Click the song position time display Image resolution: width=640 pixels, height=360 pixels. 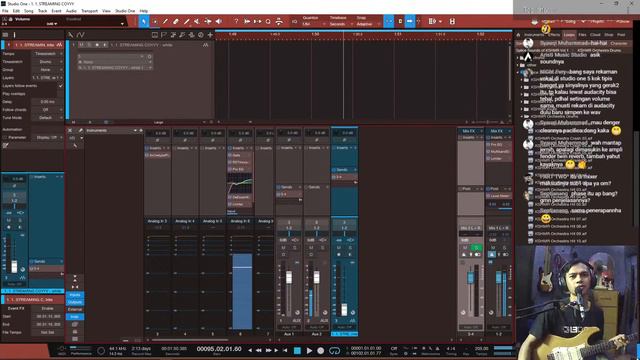[219, 349]
